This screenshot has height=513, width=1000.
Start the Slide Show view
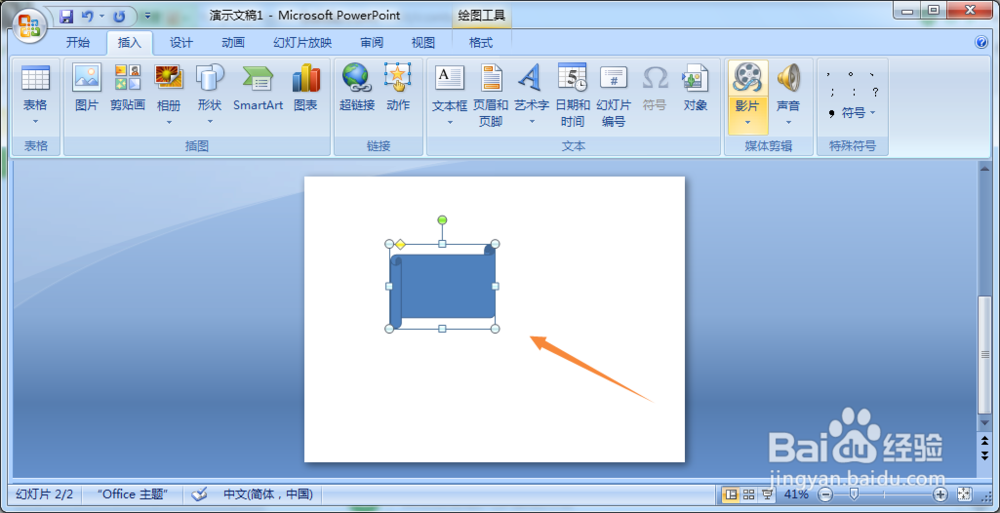point(767,494)
